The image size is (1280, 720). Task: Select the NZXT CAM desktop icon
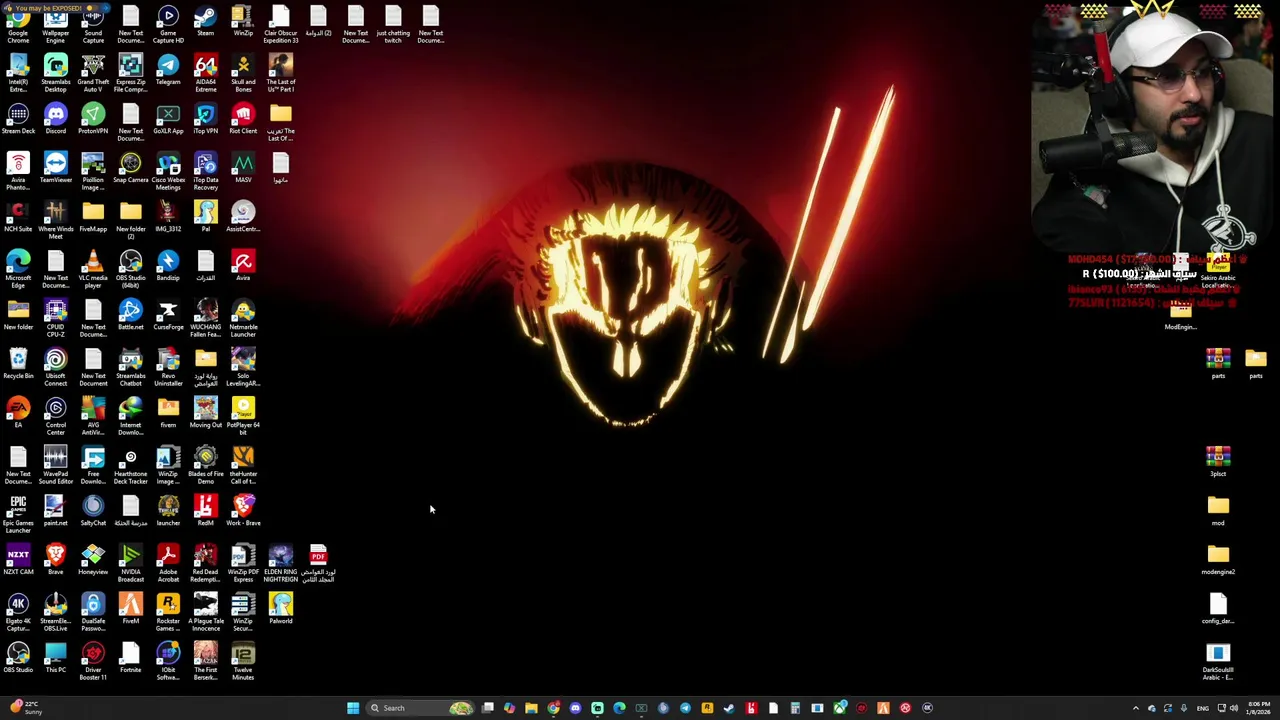pyautogui.click(x=18, y=560)
